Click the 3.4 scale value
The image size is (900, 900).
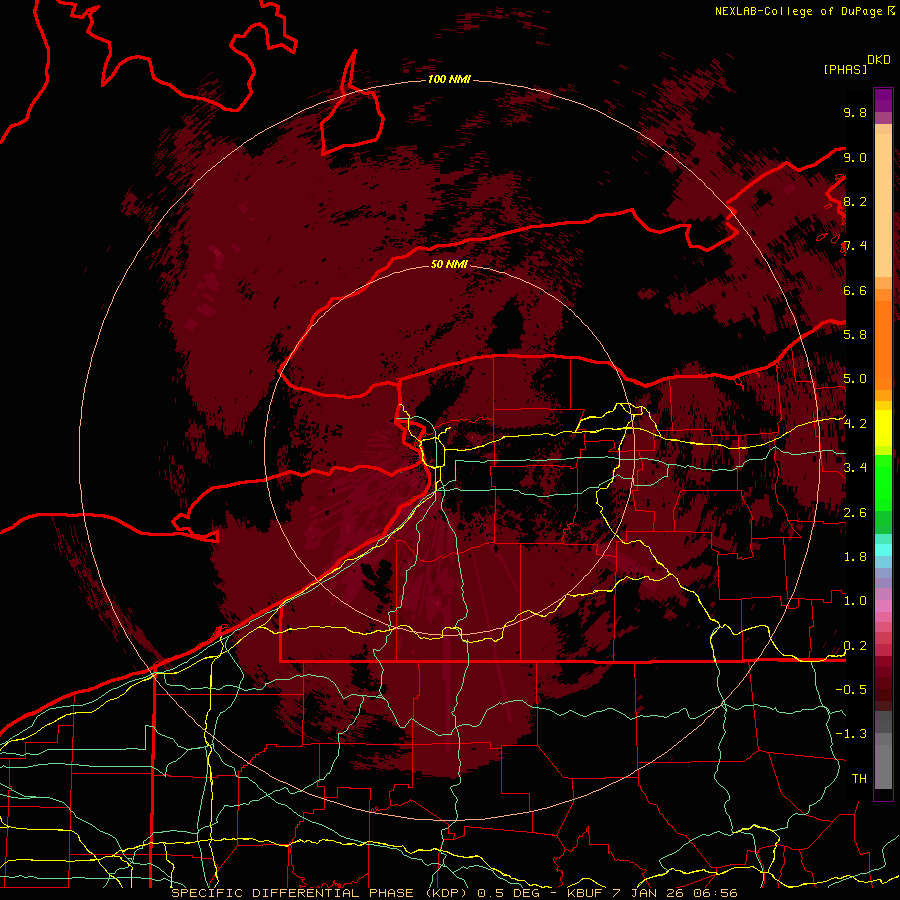[x=855, y=468]
